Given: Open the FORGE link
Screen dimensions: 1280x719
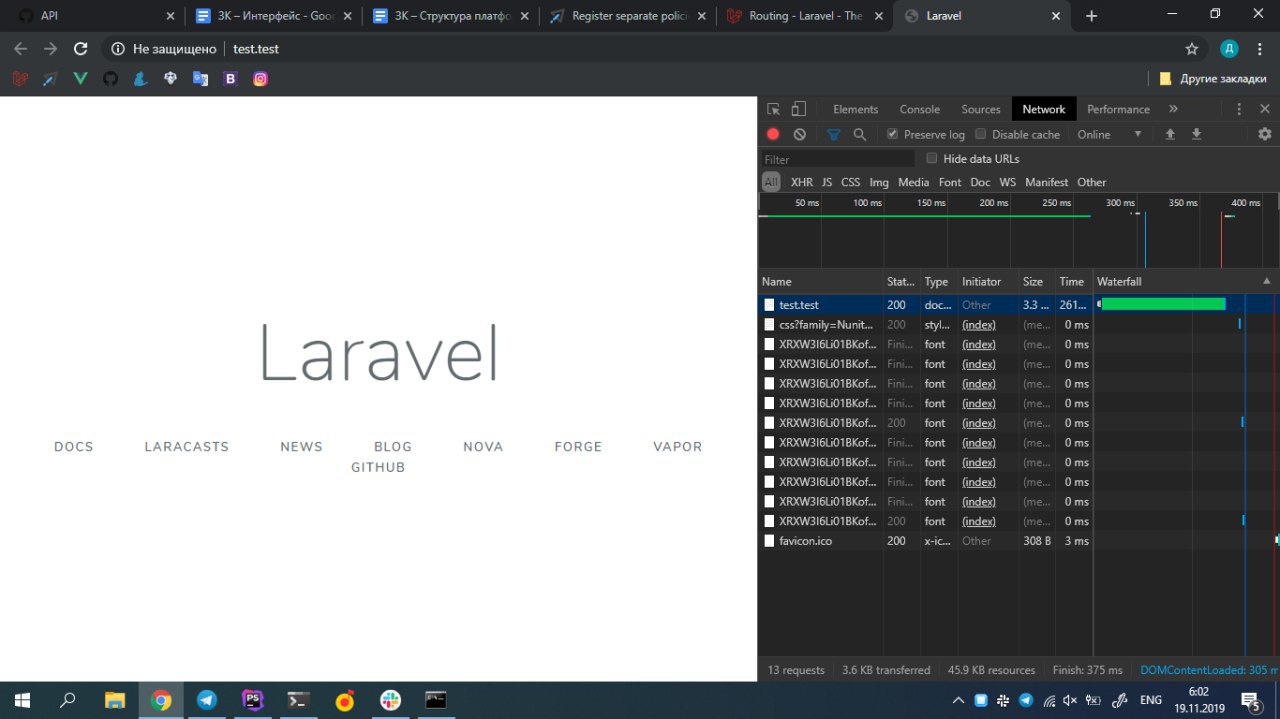Looking at the screenshot, I should point(578,447).
